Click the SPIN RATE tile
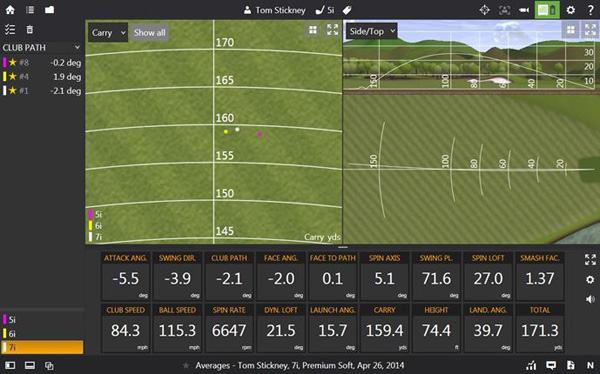 229,328
